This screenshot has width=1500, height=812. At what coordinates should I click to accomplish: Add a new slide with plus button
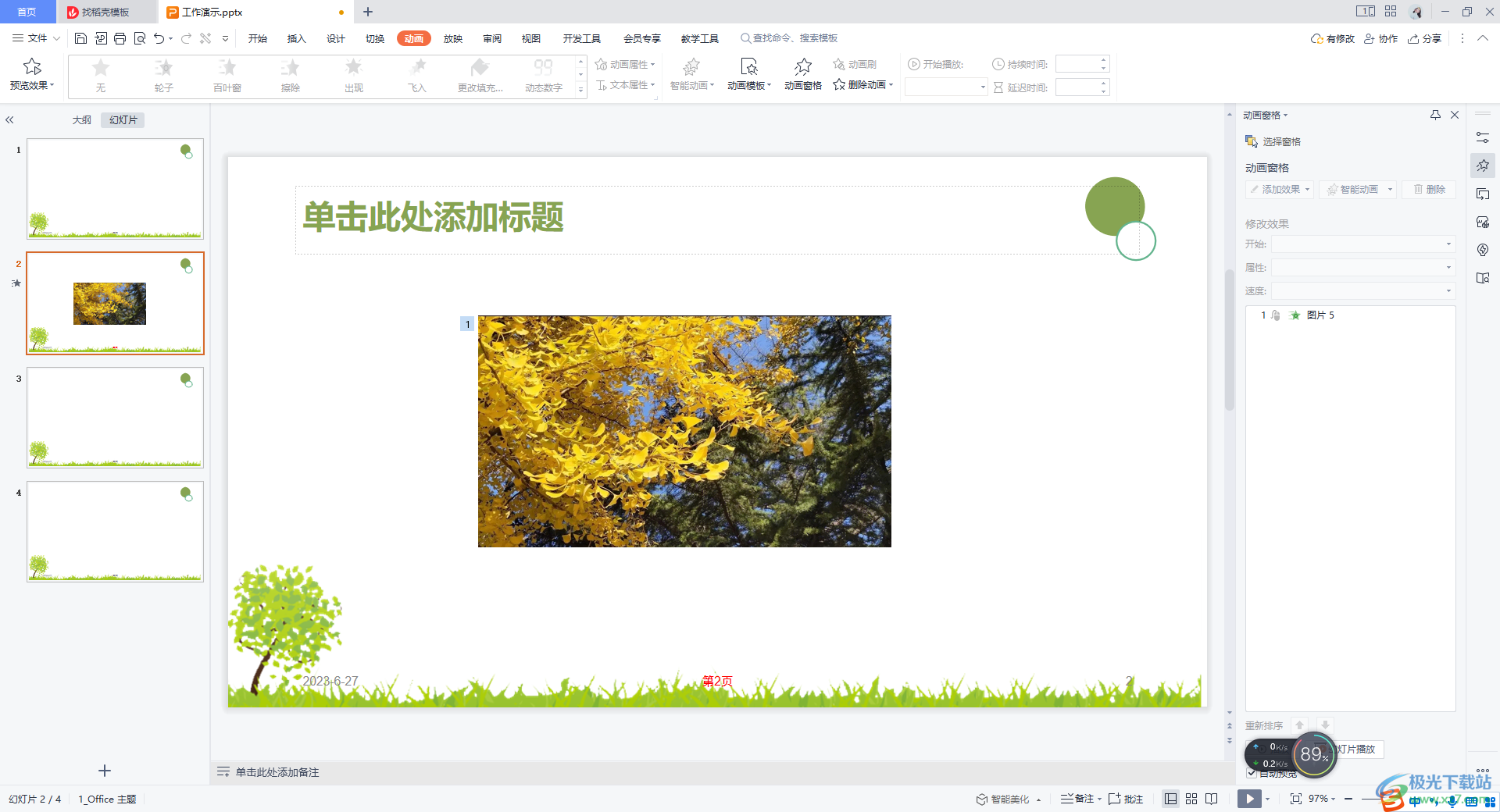point(105,771)
